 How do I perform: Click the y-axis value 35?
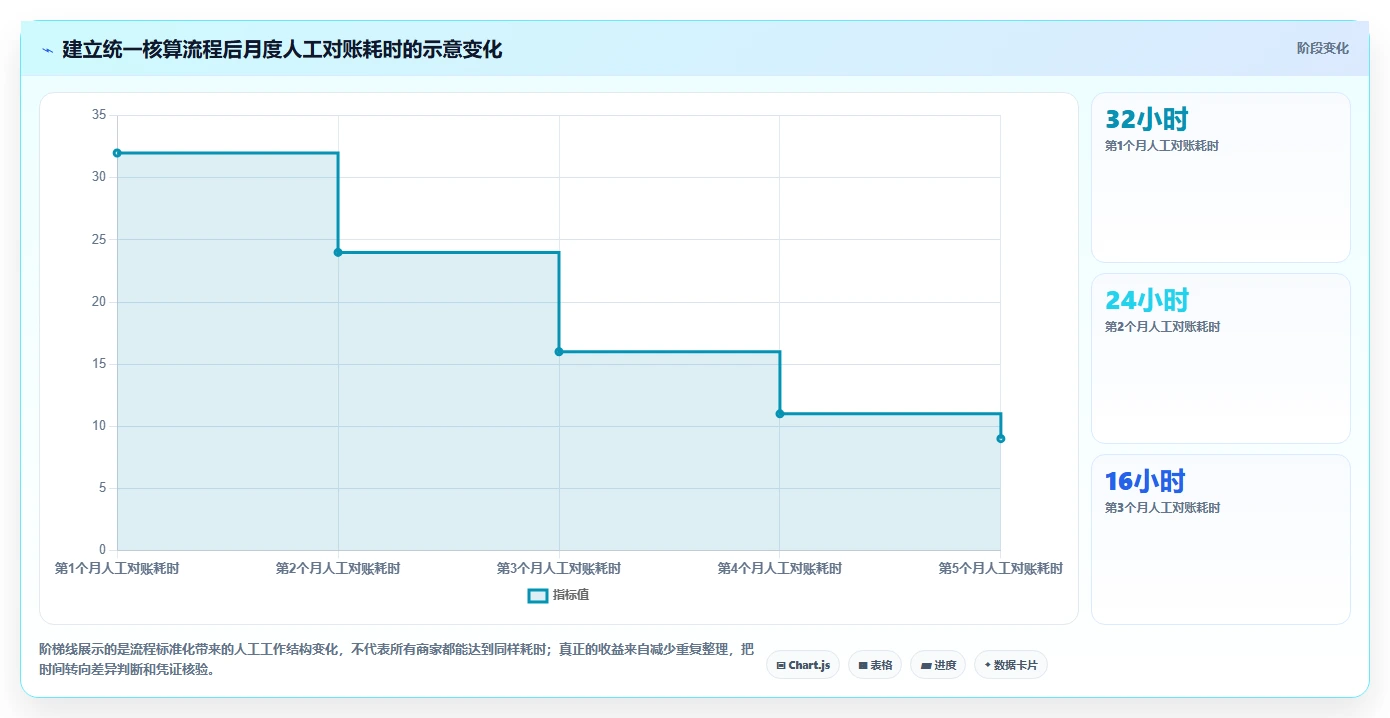coord(98,115)
